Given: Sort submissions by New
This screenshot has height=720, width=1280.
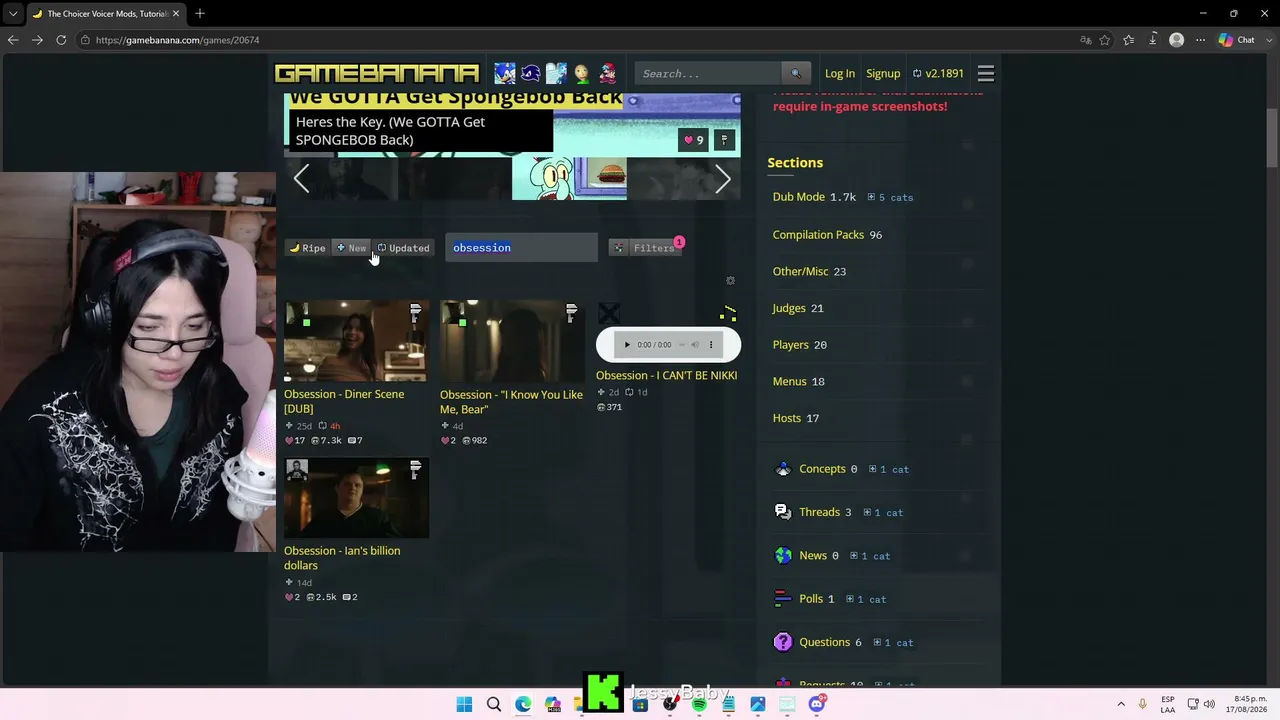Looking at the screenshot, I should click(351, 248).
